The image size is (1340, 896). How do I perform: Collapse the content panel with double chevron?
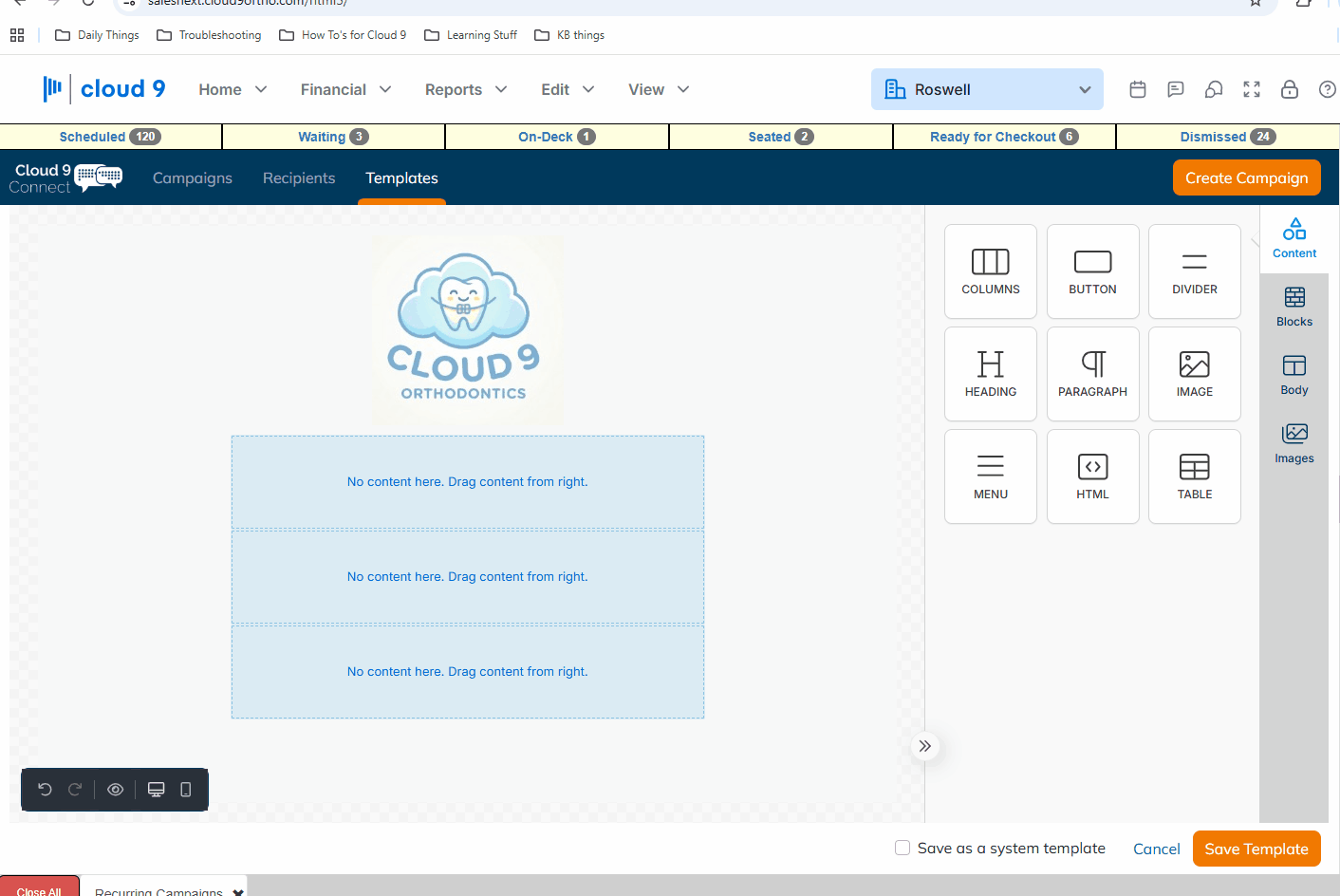coord(925,746)
